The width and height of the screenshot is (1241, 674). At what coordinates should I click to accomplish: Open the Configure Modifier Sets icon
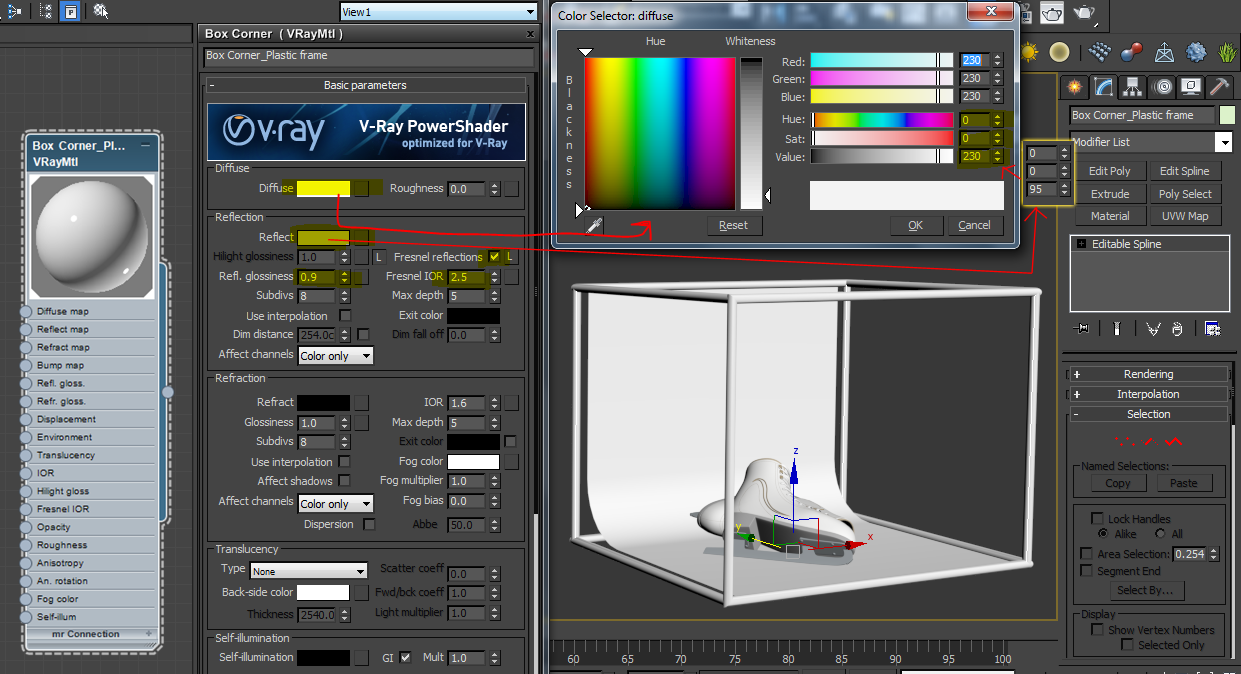pyautogui.click(x=1214, y=328)
